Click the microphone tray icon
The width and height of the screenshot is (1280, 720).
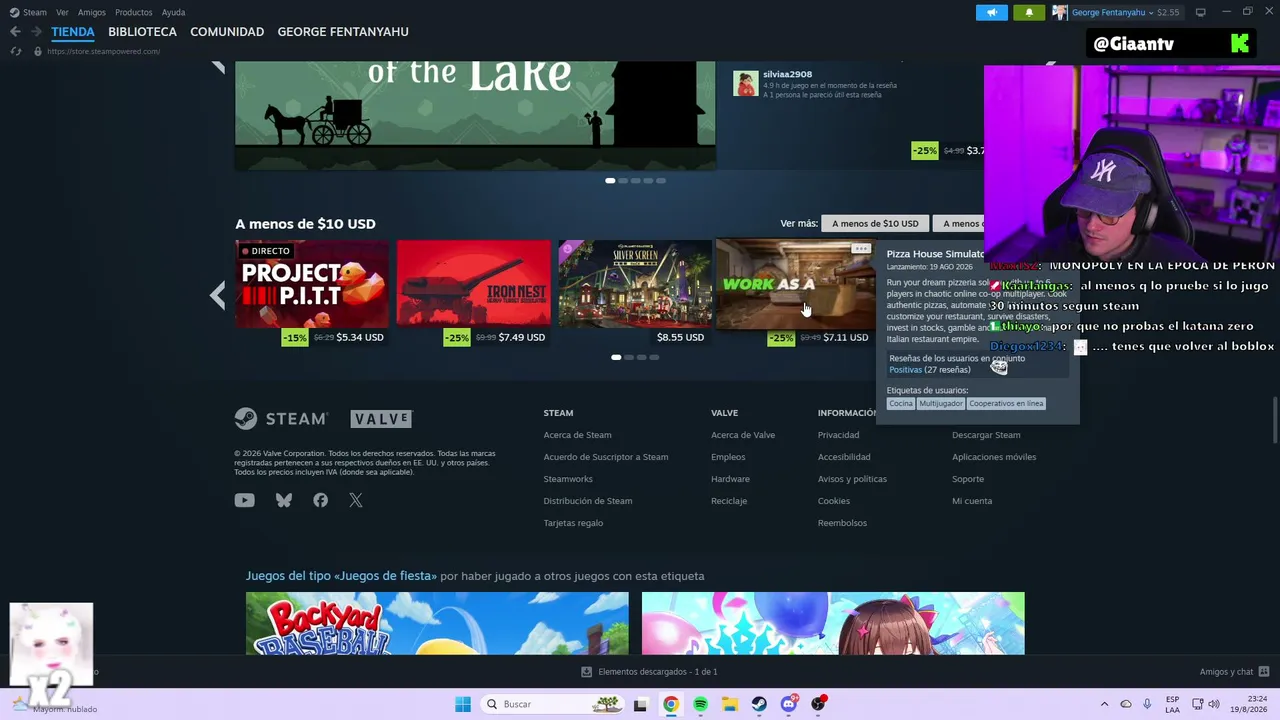(1147, 704)
